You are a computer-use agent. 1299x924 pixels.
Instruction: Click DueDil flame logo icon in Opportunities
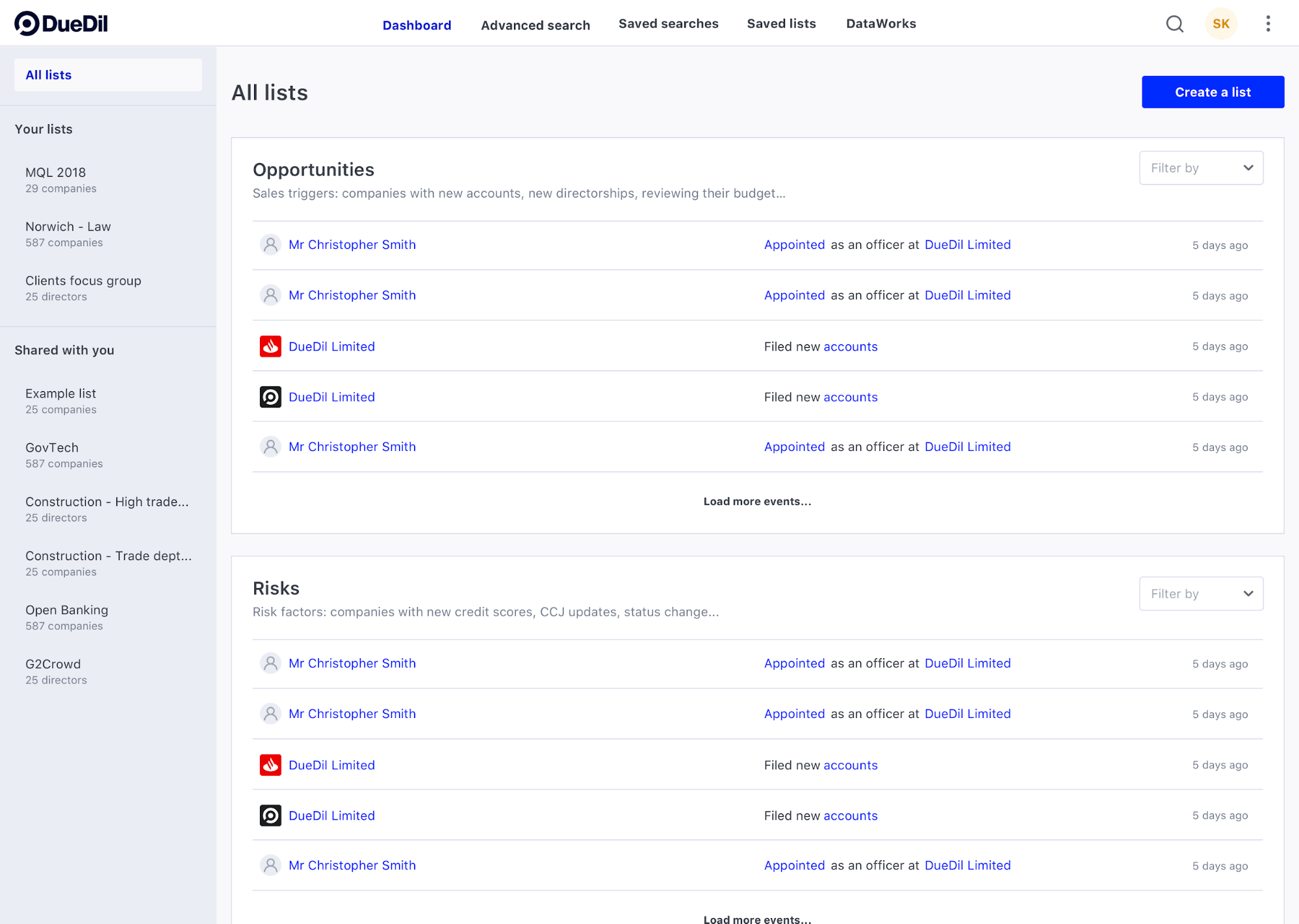click(x=270, y=347)
